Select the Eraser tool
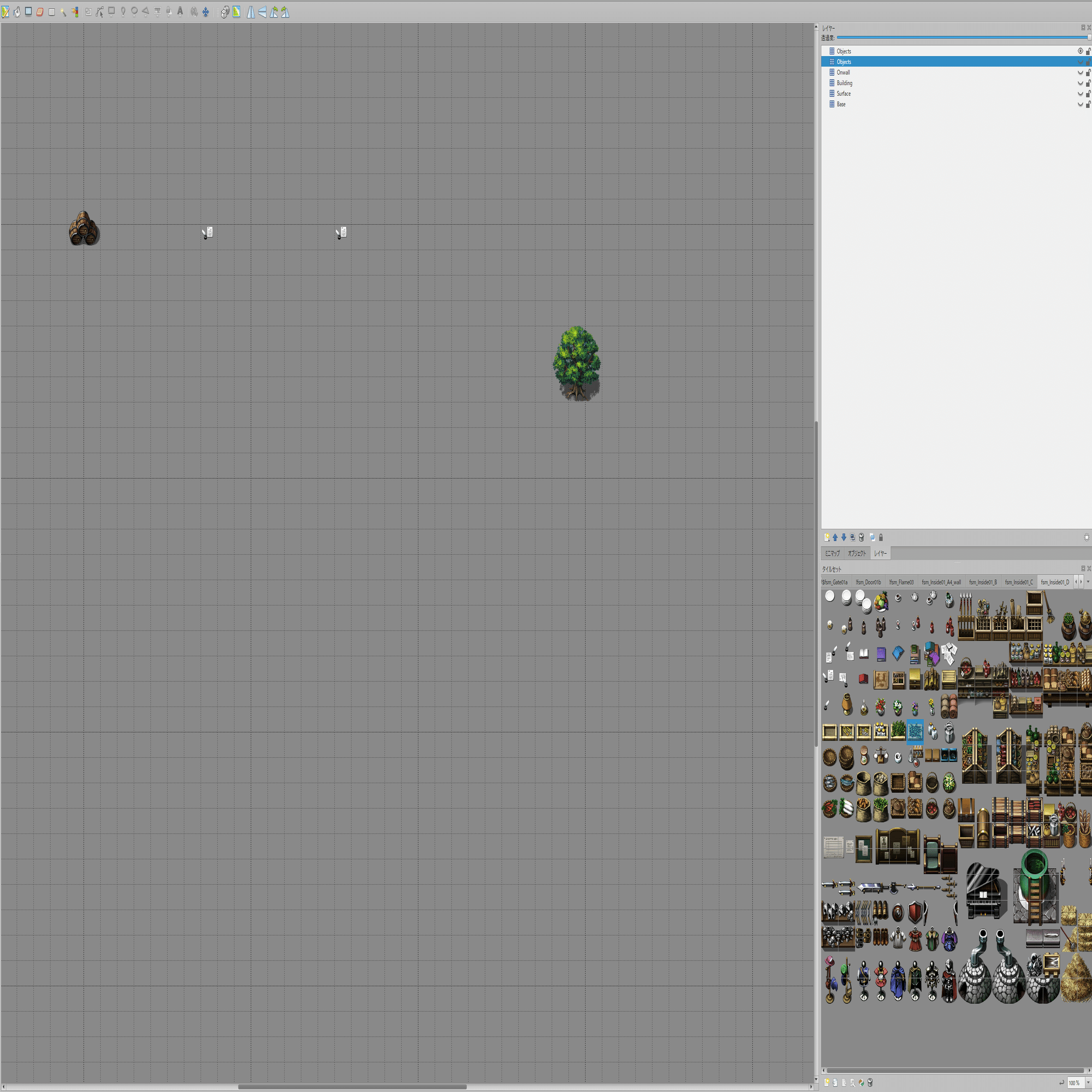1092x1092 pixels. coord(40,12)
